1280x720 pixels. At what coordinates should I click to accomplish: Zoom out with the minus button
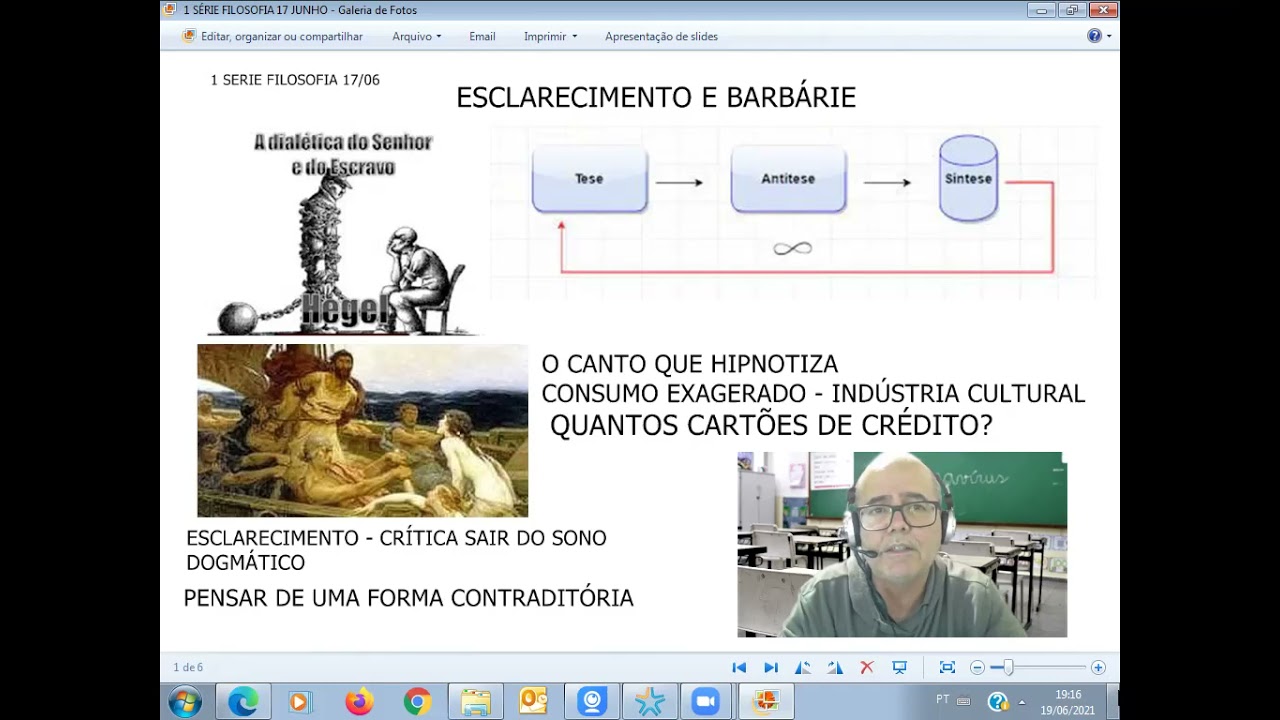point(977,667)
